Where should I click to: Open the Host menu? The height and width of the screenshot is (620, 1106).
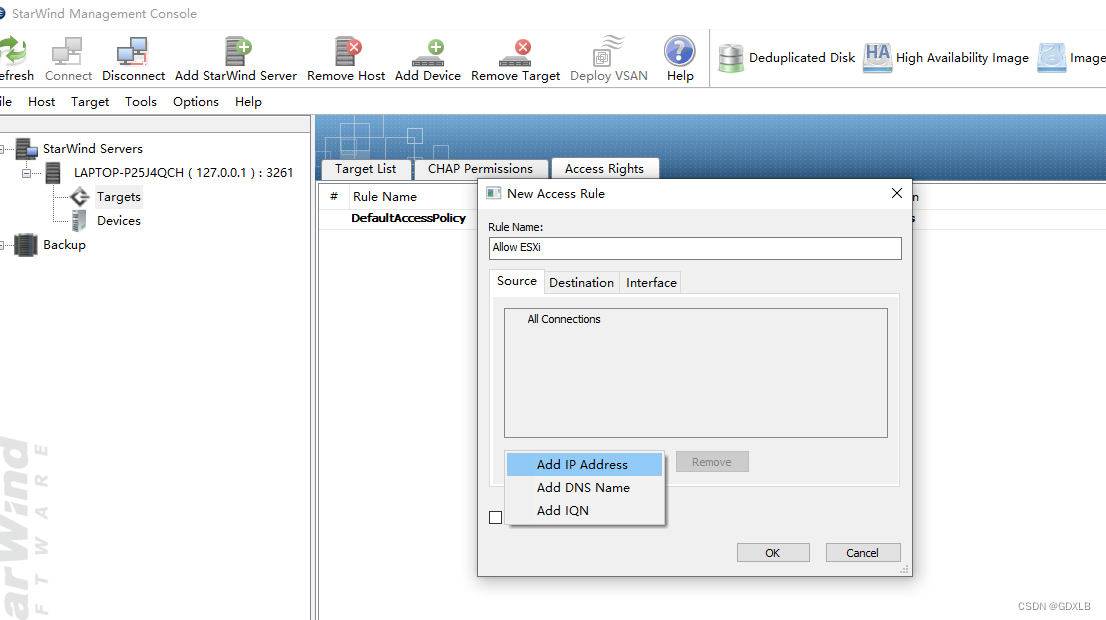(x=42, y=102)
